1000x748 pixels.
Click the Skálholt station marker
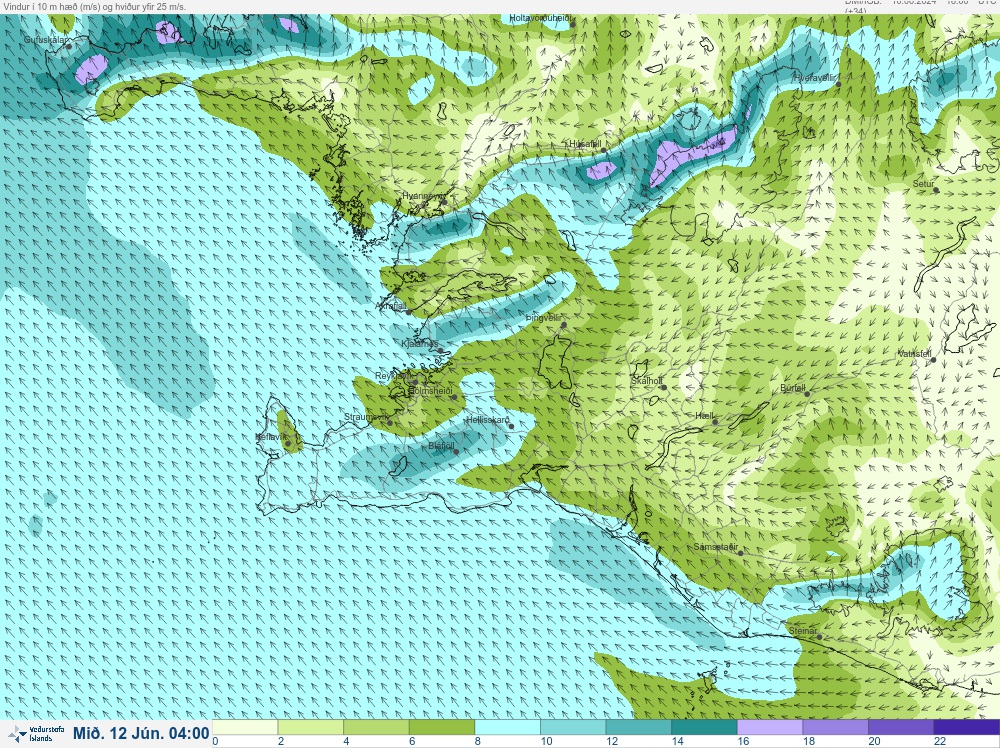click(x=664, y=387)
